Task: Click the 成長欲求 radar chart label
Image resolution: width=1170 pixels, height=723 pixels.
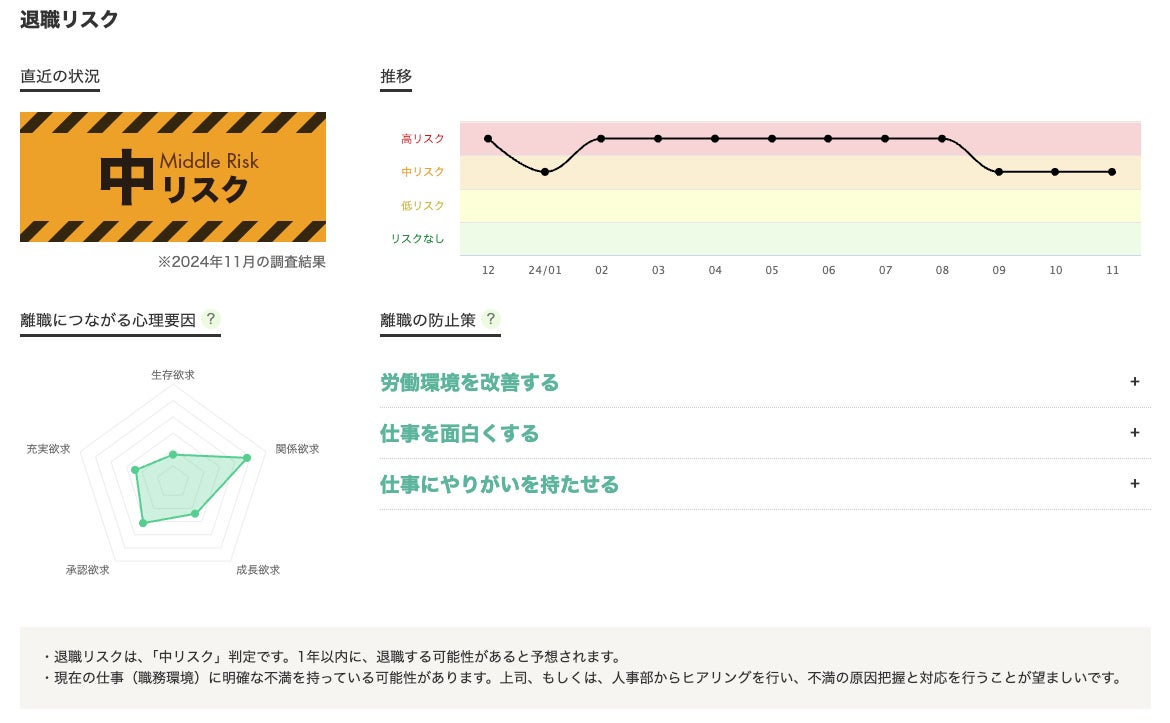Action: click(258, 569)
